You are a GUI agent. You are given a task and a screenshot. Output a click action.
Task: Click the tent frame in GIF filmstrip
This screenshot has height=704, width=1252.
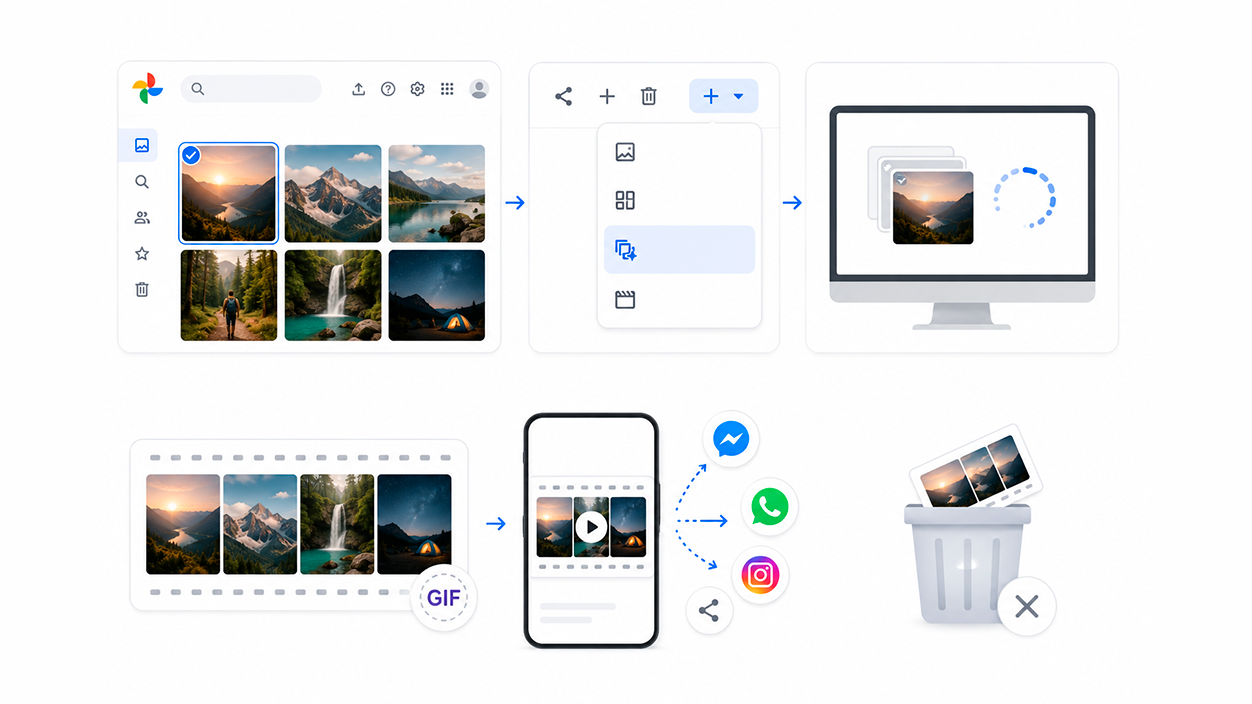click(414, 524)
